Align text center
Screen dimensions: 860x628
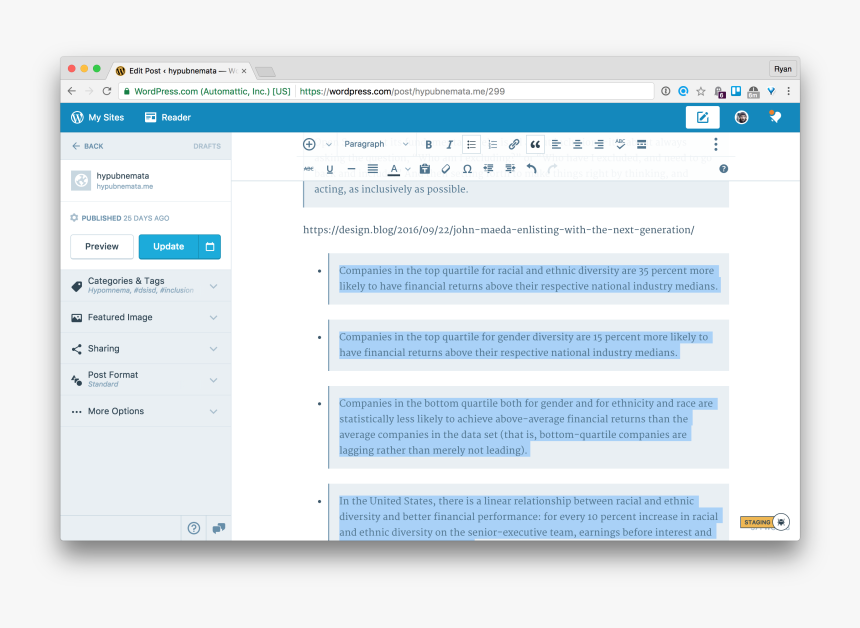click(x=578, y=144)
